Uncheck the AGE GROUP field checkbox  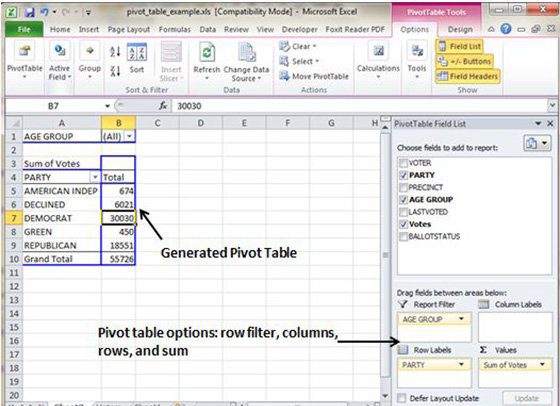pyautogui.click(x=403, y=200)
